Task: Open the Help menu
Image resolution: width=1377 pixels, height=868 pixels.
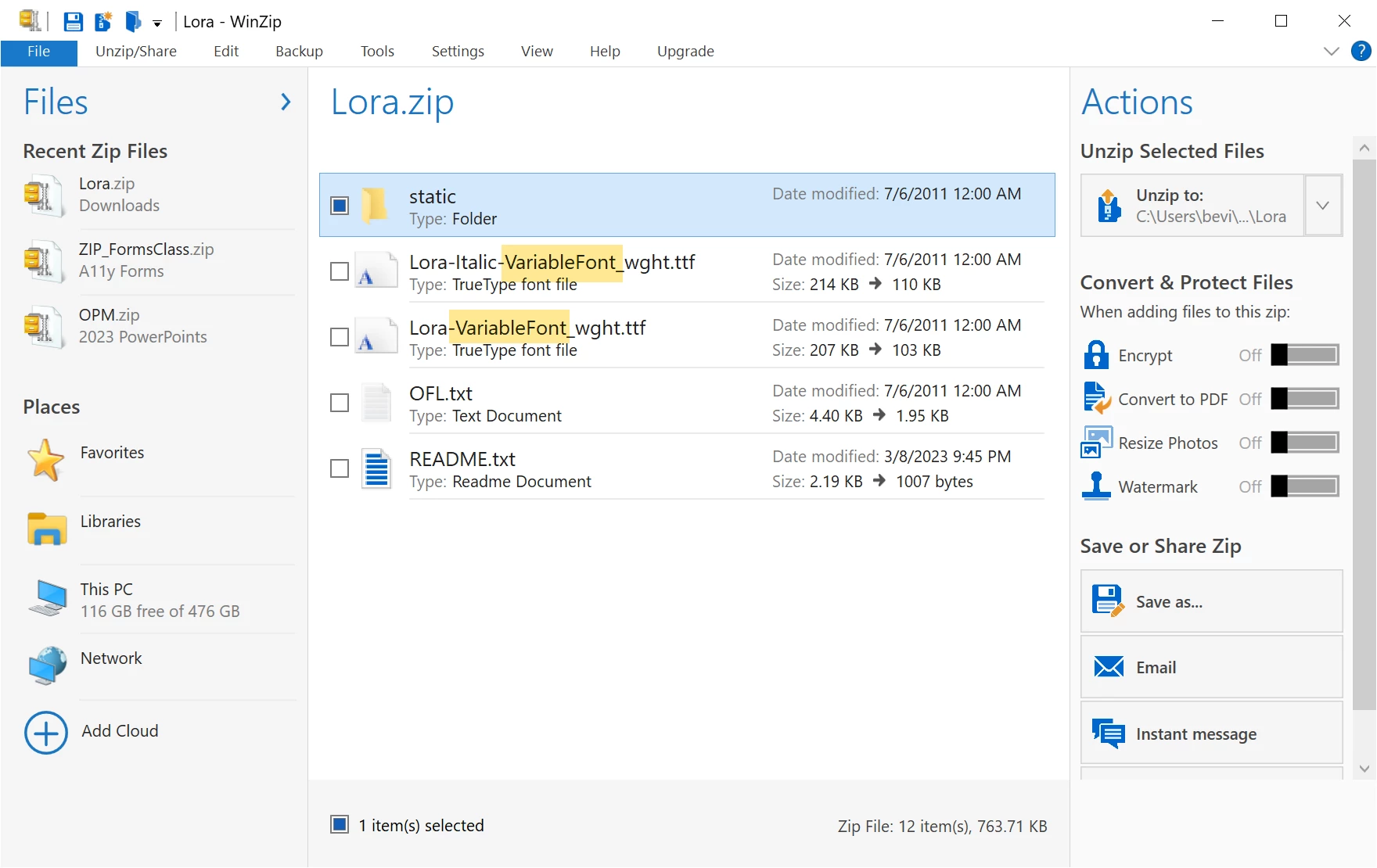Action: [x=605, y=52]
